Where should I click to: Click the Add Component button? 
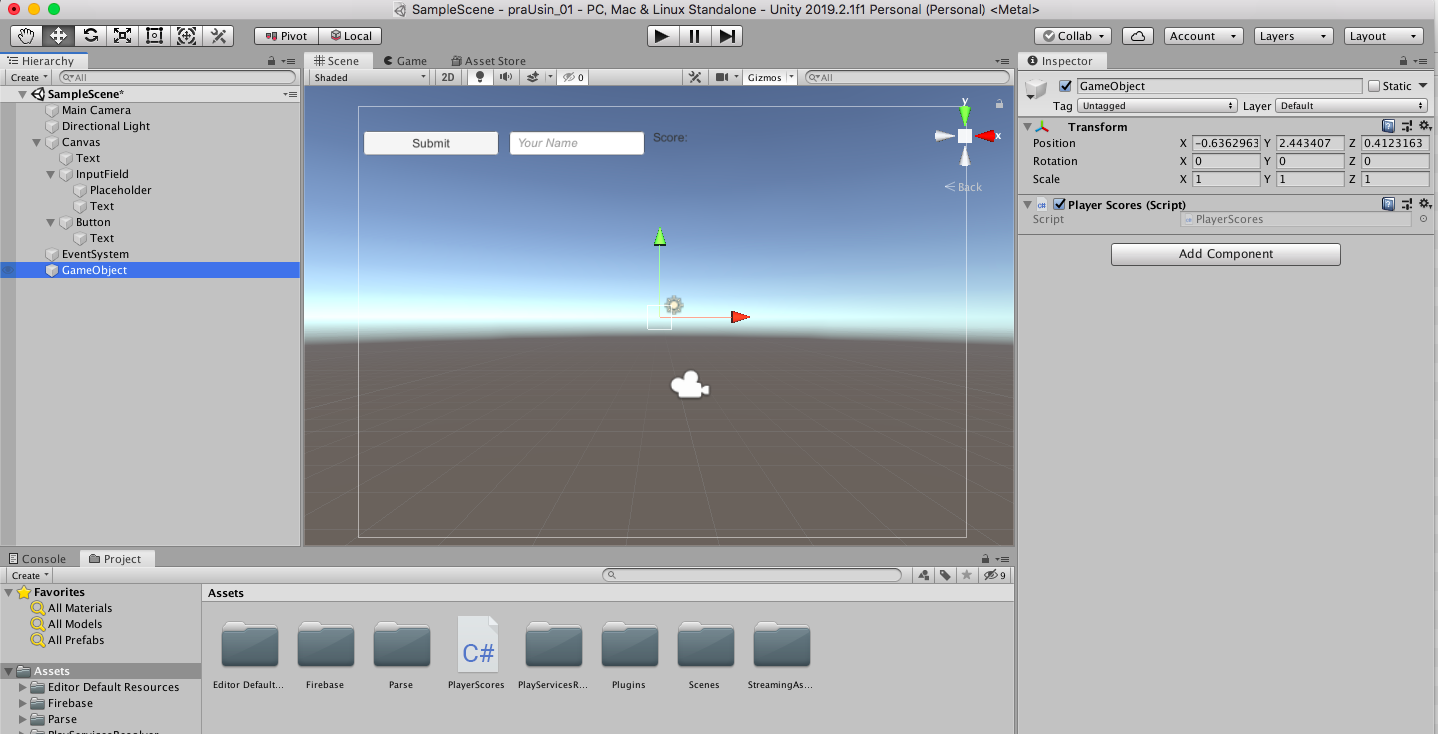pyautogui.click(x=1225, y=254)
